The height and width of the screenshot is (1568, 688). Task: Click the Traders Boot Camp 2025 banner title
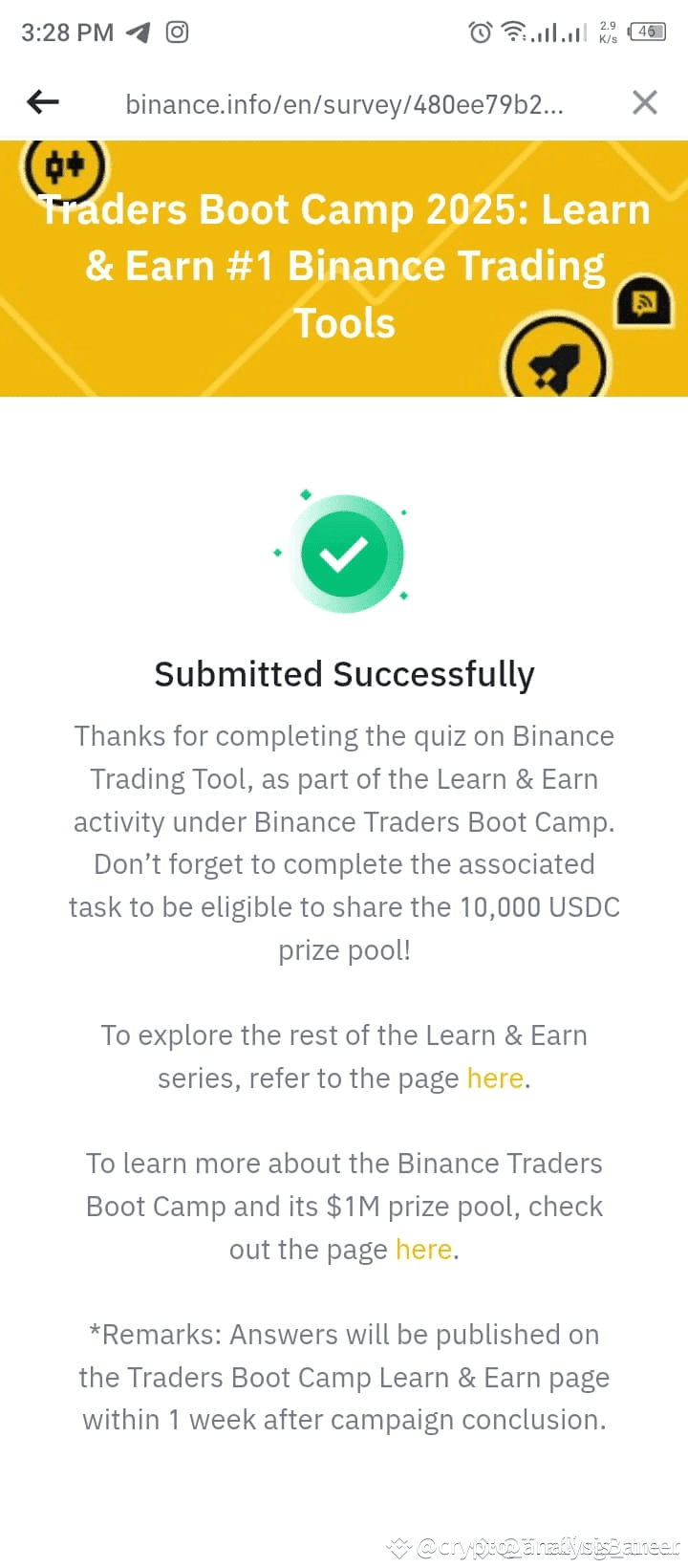coord(346,265)
